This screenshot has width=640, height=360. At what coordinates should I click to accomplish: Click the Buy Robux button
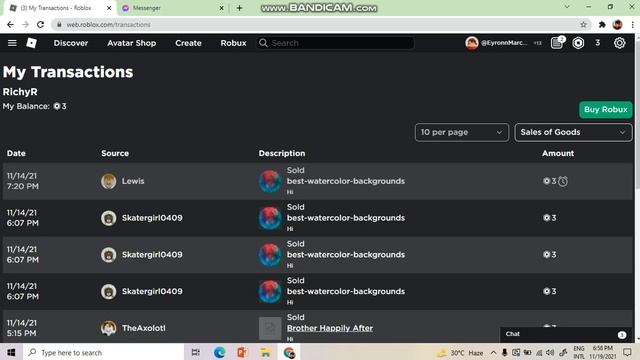(x=605, y=109)
